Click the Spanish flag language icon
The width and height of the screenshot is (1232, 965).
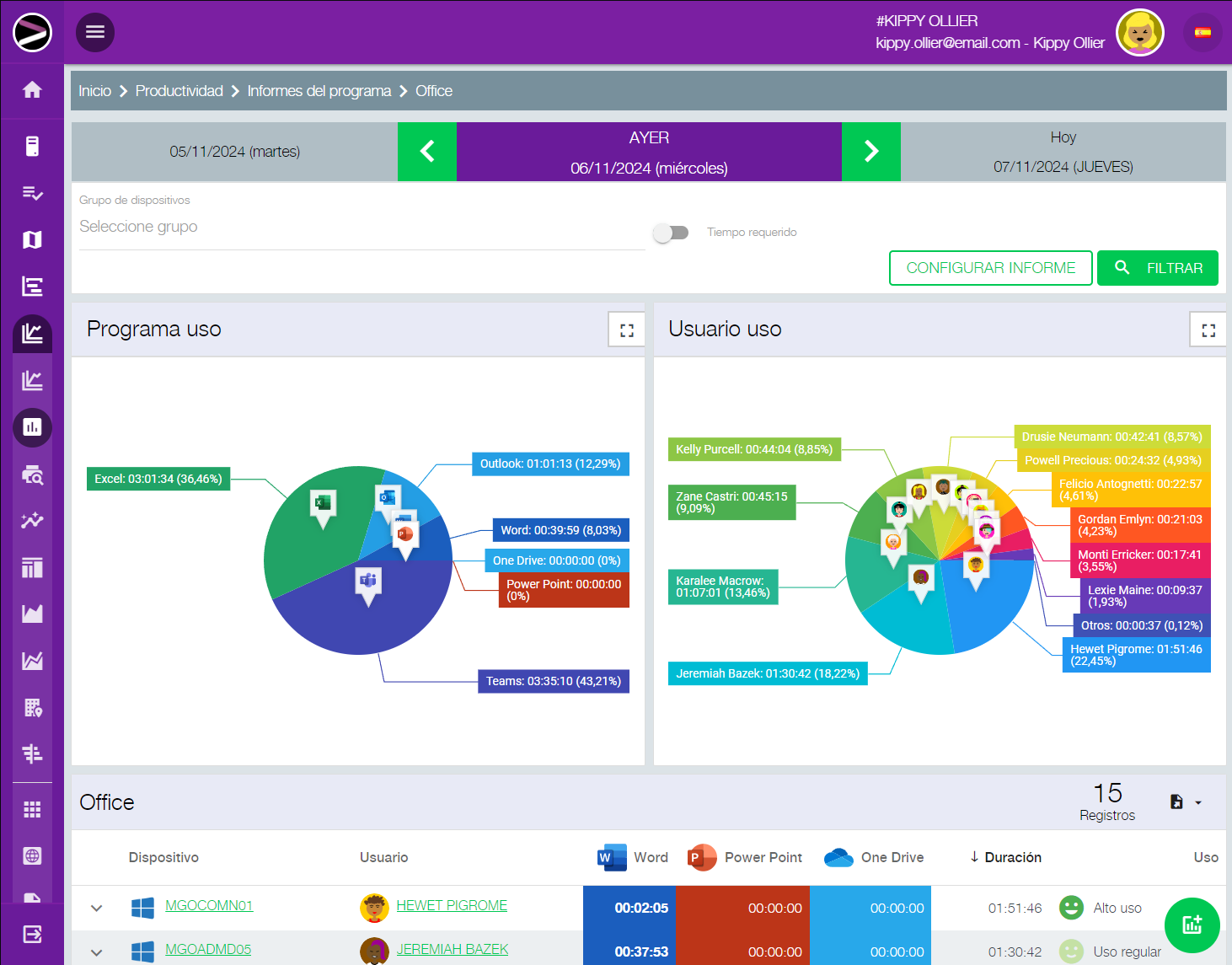pyautogui.click(x=1203, y=33)
